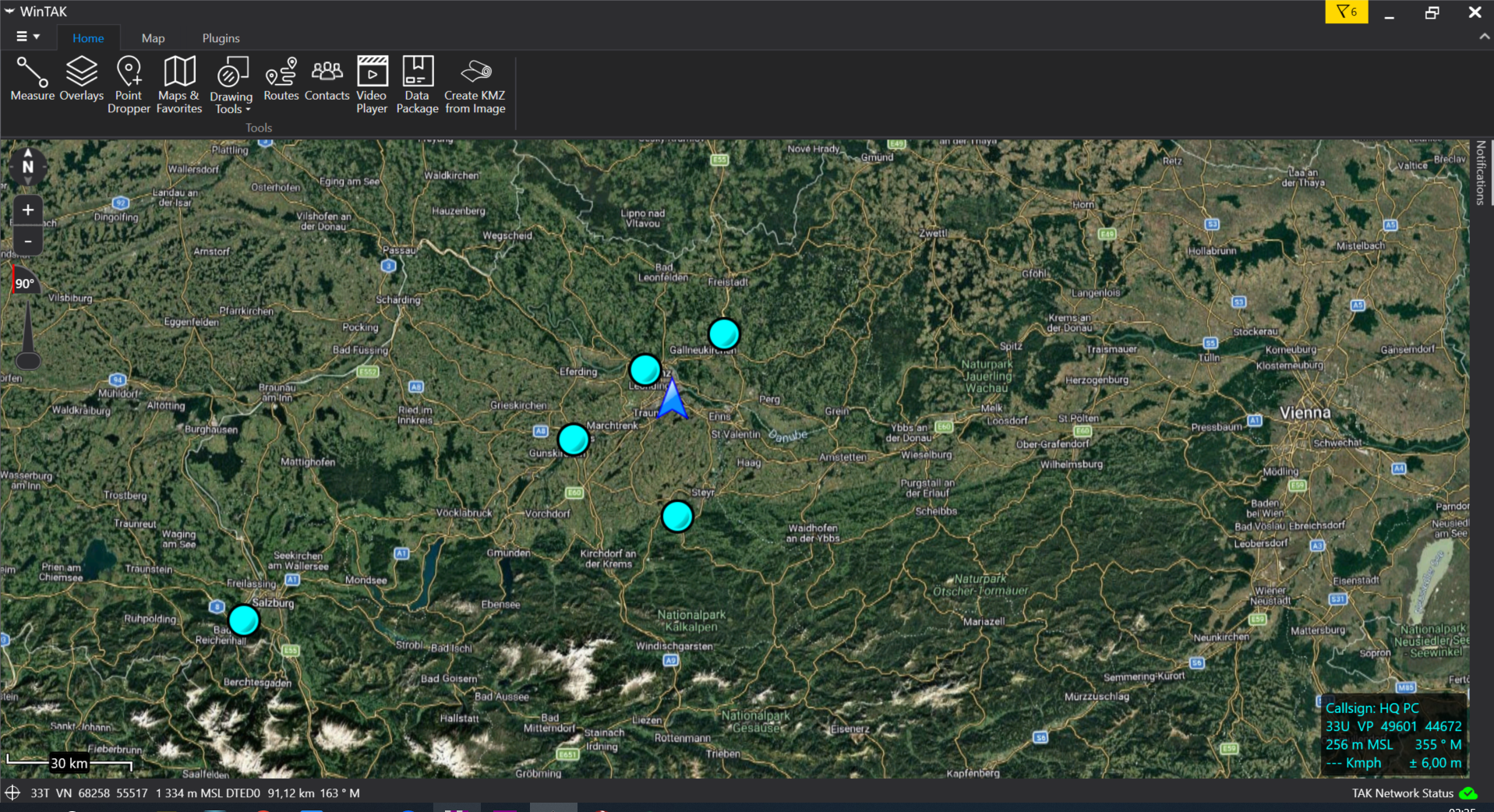Switch to the Plugins tab

click(x=221, y=38)
